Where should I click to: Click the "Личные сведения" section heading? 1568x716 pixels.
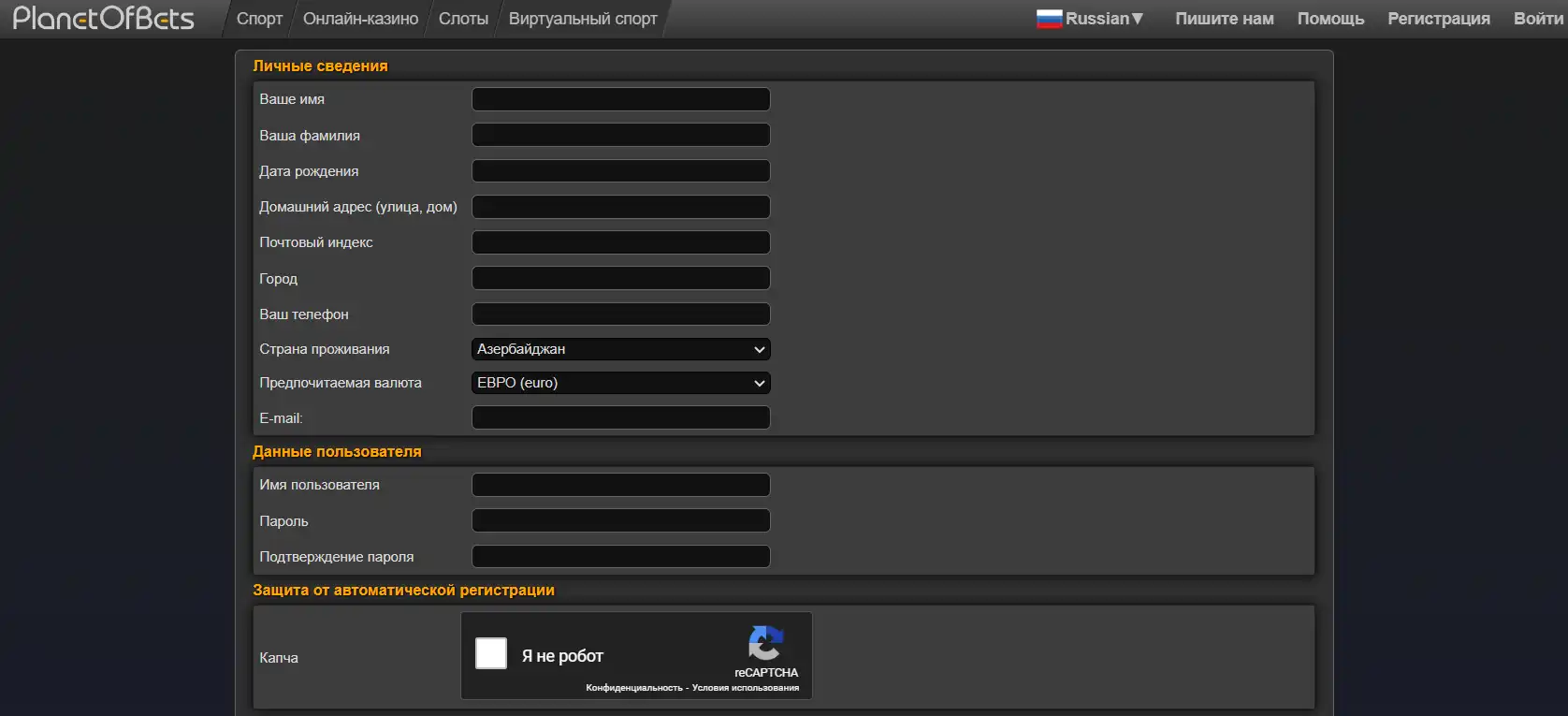click(320, 66)
